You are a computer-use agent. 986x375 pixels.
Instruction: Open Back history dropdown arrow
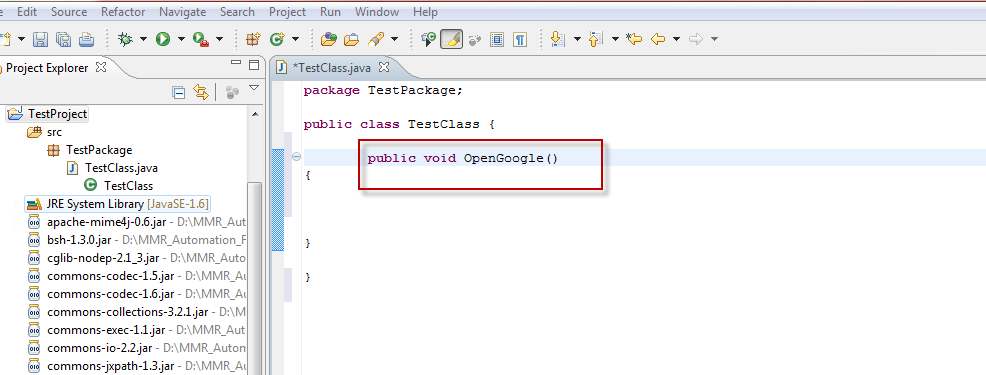(x=676, y=40)
